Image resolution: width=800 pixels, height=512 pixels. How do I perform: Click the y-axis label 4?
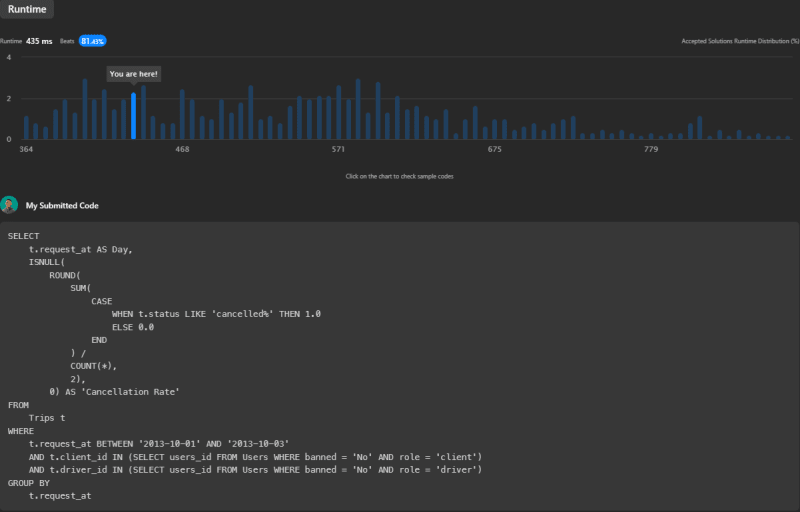pos(9,57)
